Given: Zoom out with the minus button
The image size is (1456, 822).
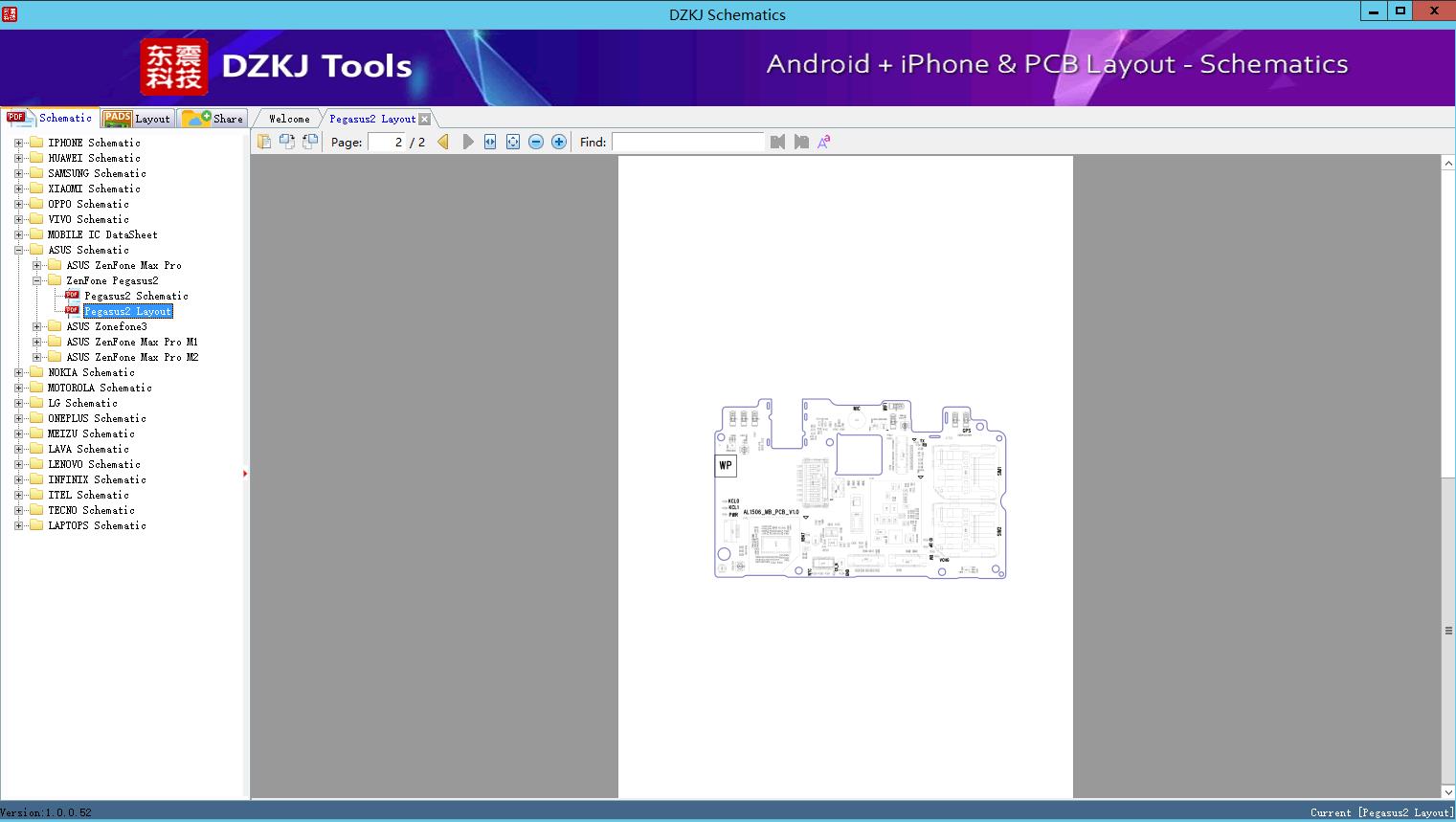Looking at the screenshot, I should [x=536, y=142].
